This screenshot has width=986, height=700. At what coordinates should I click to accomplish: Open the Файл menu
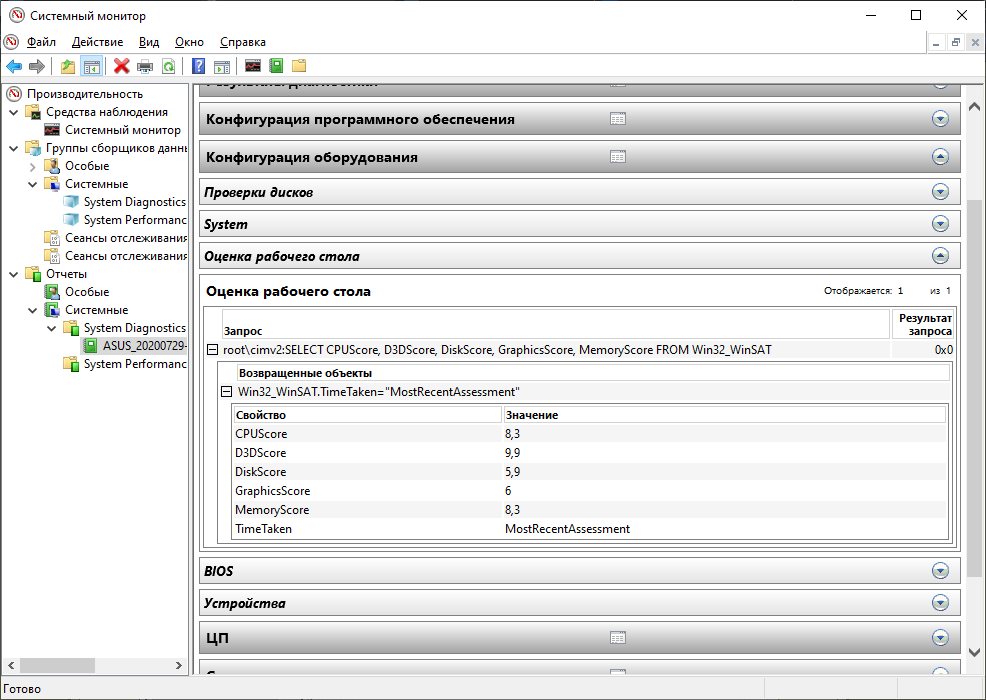pos(42,42)
